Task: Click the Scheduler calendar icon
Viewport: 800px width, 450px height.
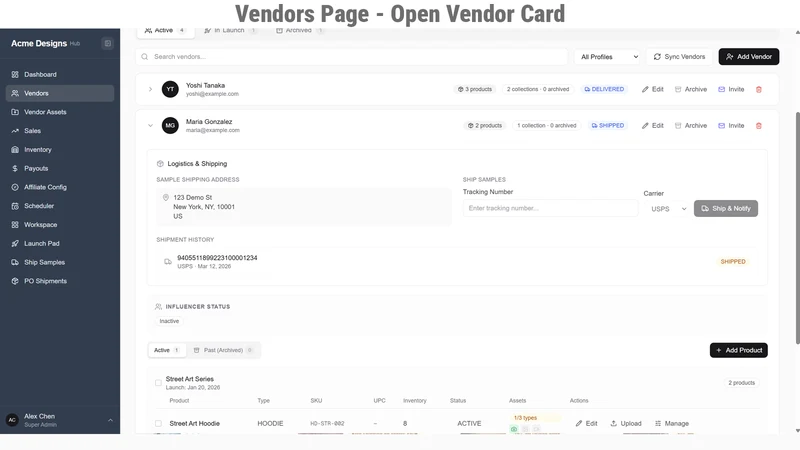Action: (x=15, y=206)
